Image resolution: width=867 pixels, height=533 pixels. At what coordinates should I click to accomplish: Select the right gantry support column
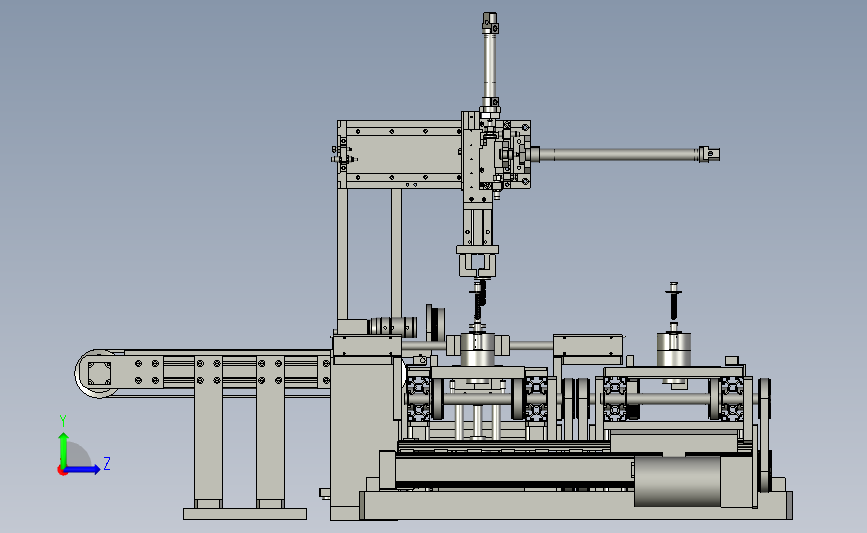click(x=396, y=253)
